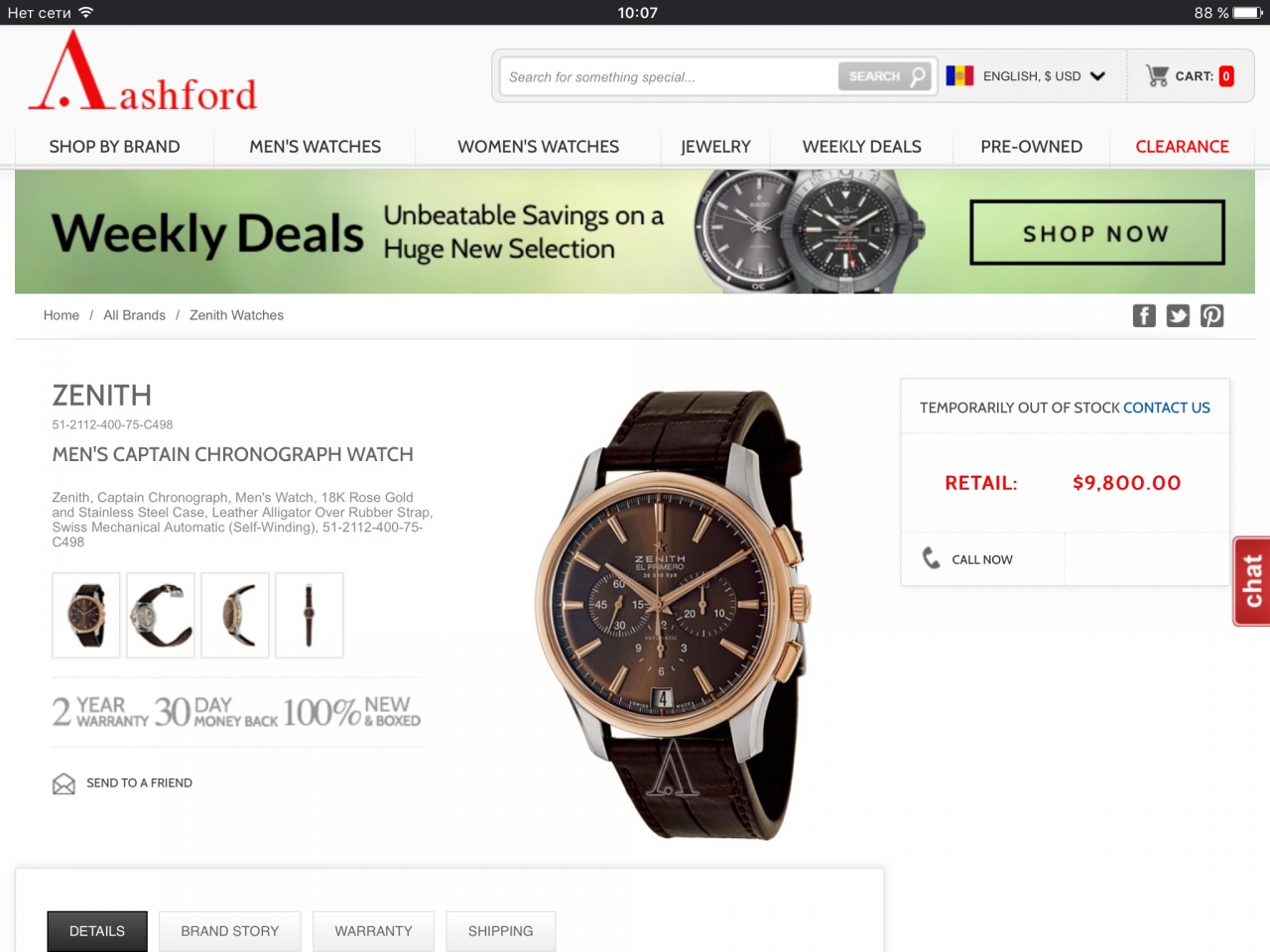Open the red chat side tab
The image size is (1270, 952).
click(1251, 581)
